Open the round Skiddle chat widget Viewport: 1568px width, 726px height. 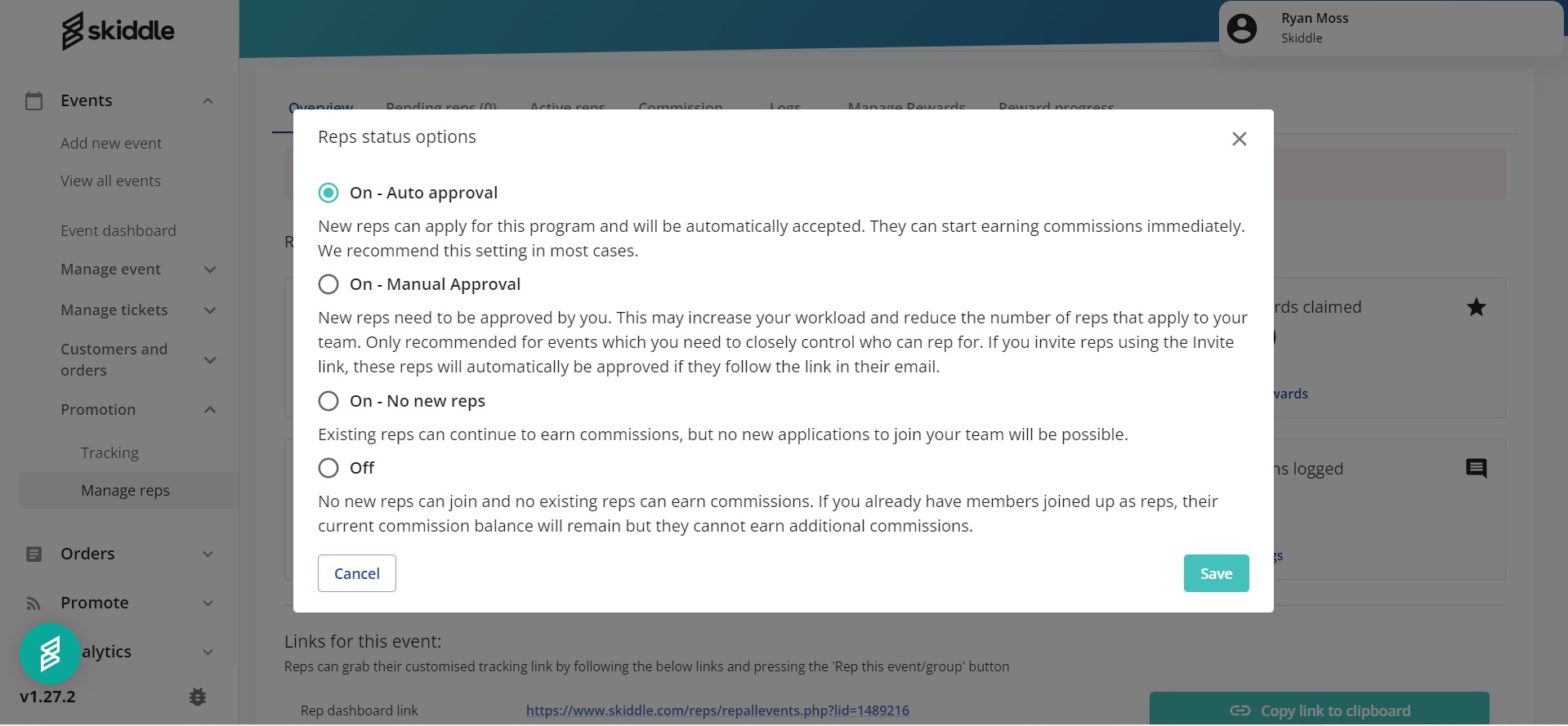[x=50, y=654]
